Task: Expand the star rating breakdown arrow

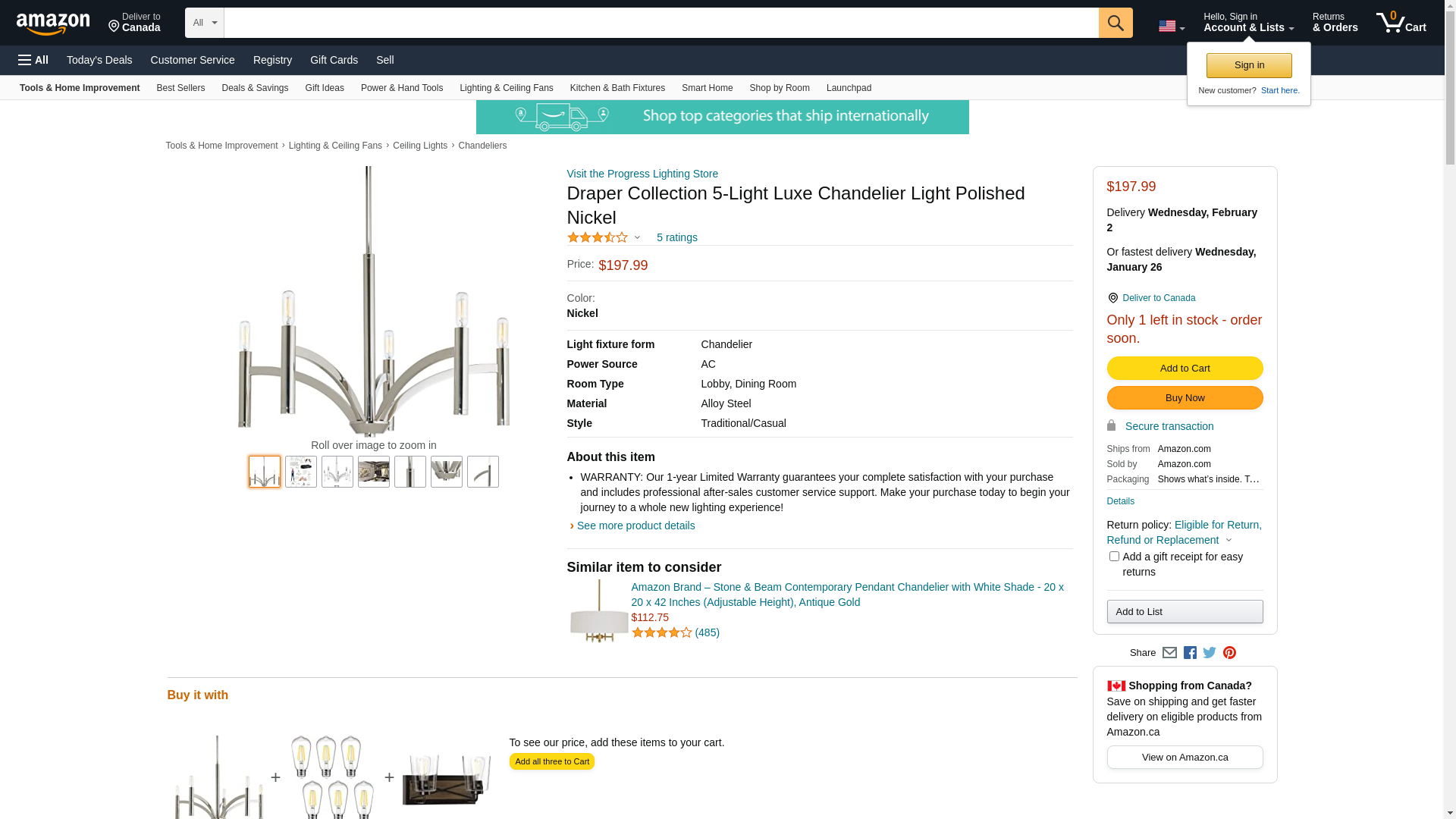Action: [637, 238]
